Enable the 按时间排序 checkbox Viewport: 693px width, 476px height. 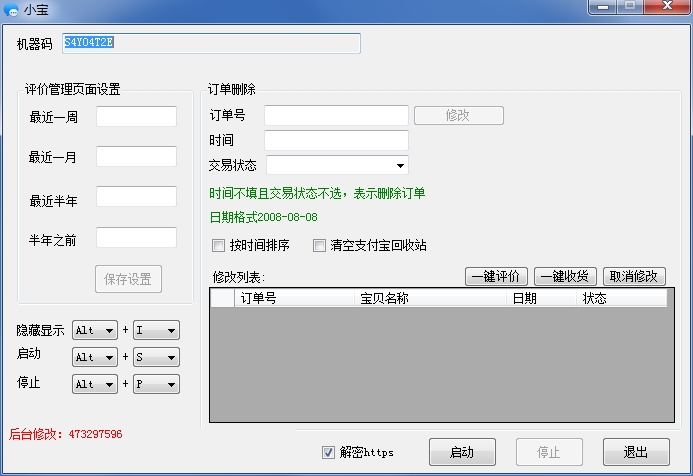click(218, 245)
